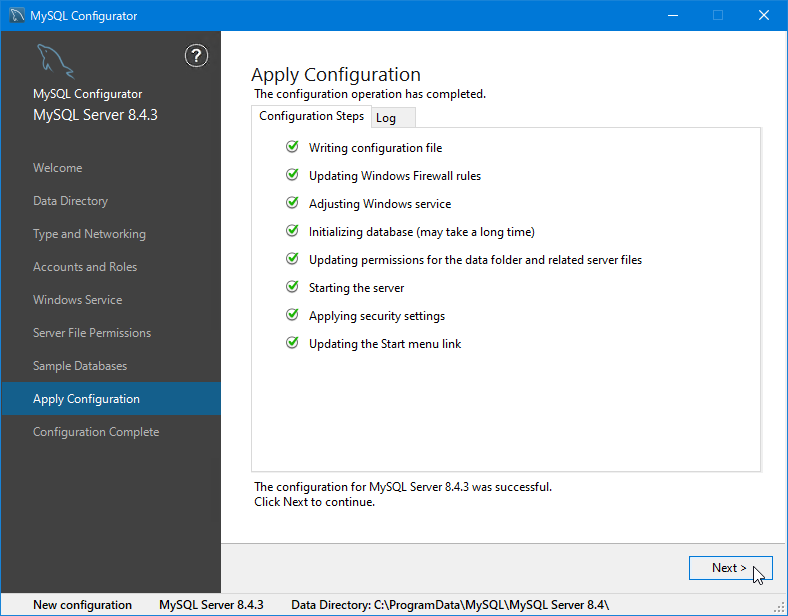Switch to the Log tab

tap(393, 118)
